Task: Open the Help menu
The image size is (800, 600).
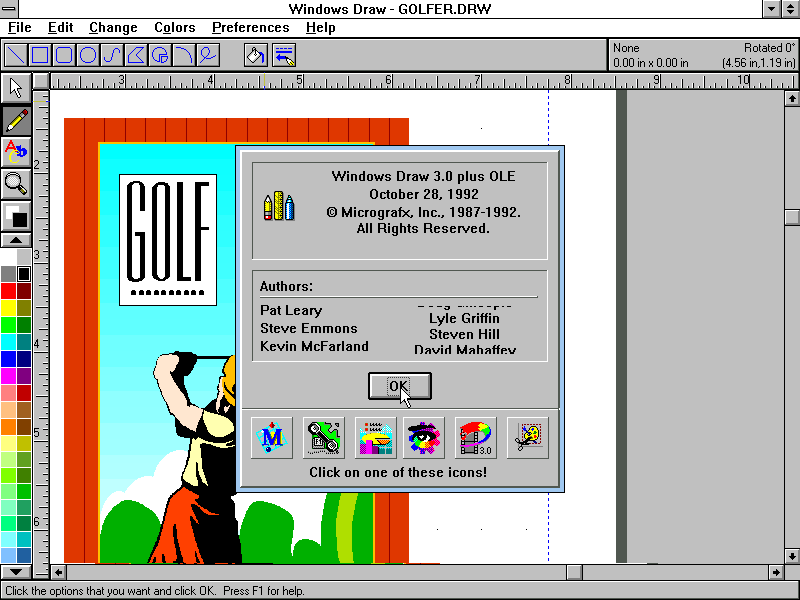Action: tap(320, 28)
